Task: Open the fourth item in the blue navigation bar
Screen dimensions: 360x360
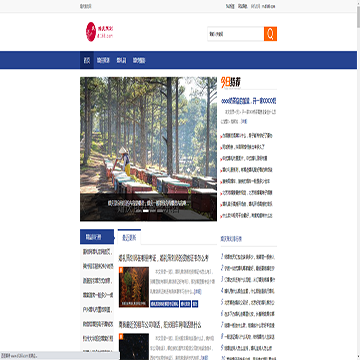Action: 139,60
